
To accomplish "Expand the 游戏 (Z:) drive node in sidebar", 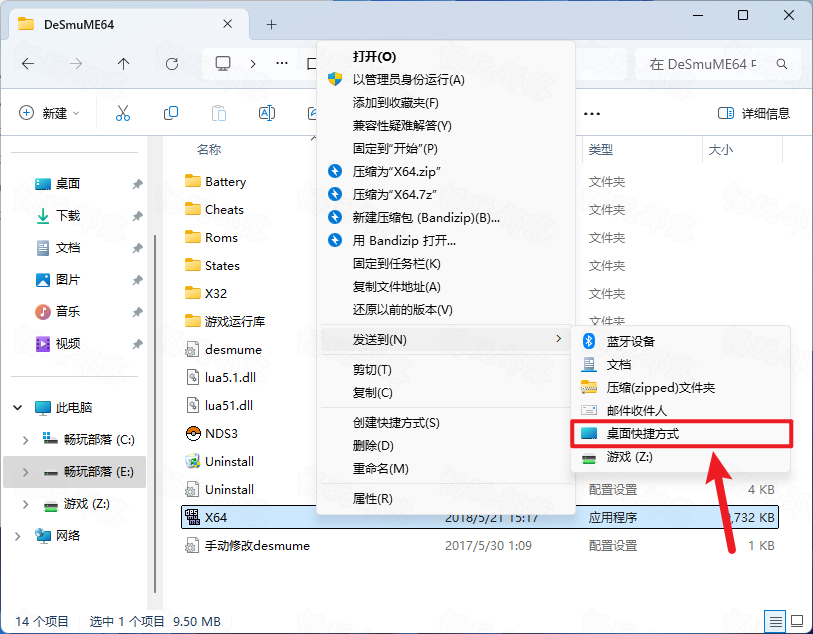I will coord(25,504).
